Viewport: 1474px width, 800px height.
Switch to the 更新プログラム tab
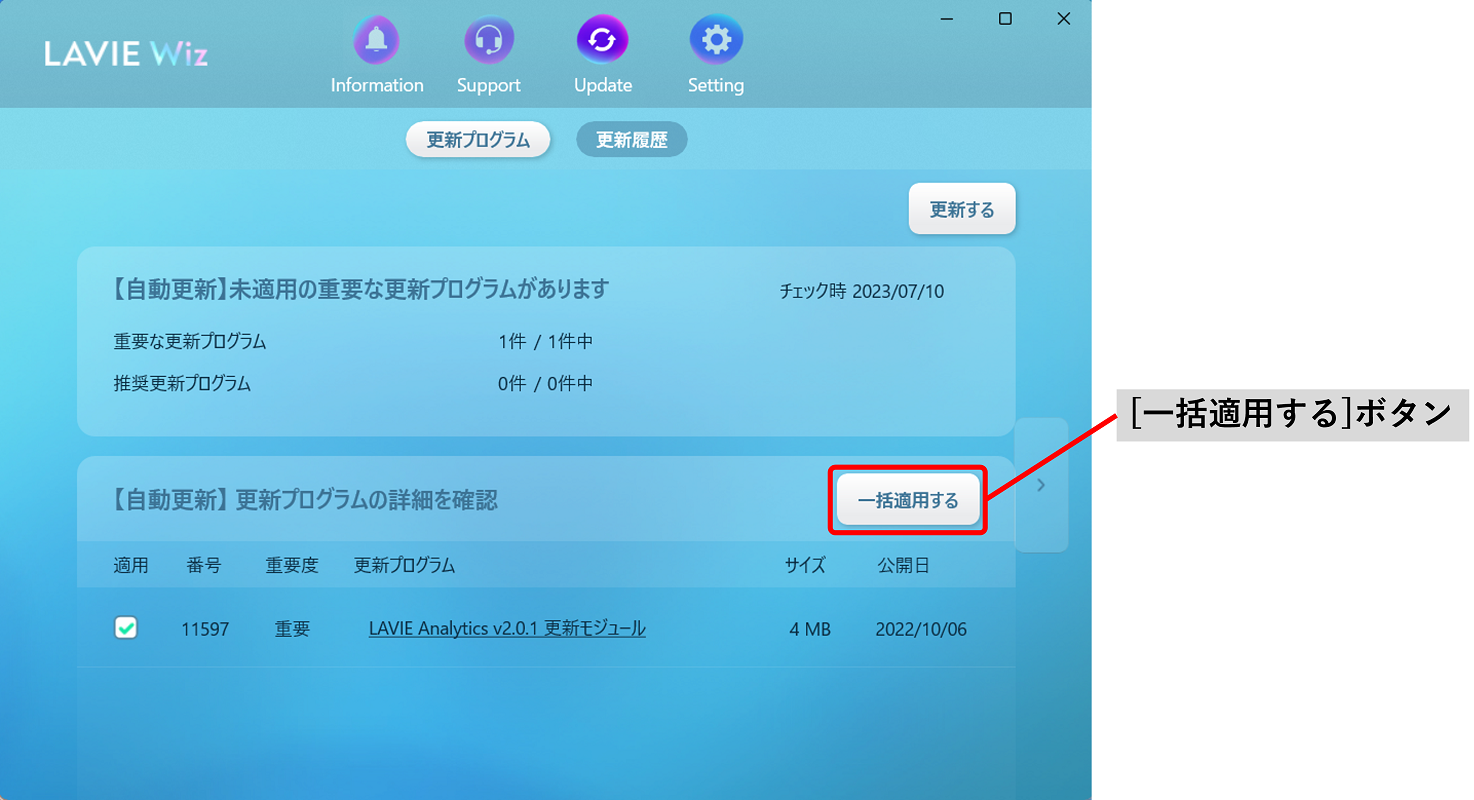[x=477, y=139]
